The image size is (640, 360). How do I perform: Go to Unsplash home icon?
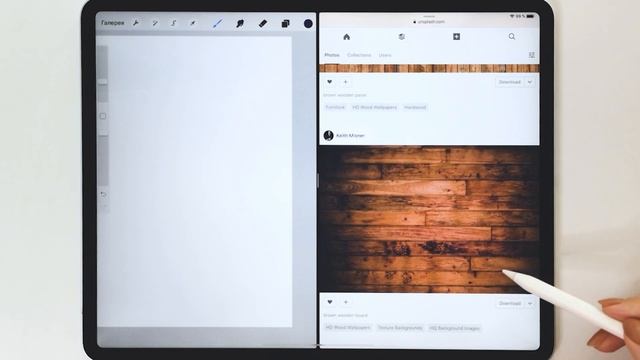click(x=347, y=37)
